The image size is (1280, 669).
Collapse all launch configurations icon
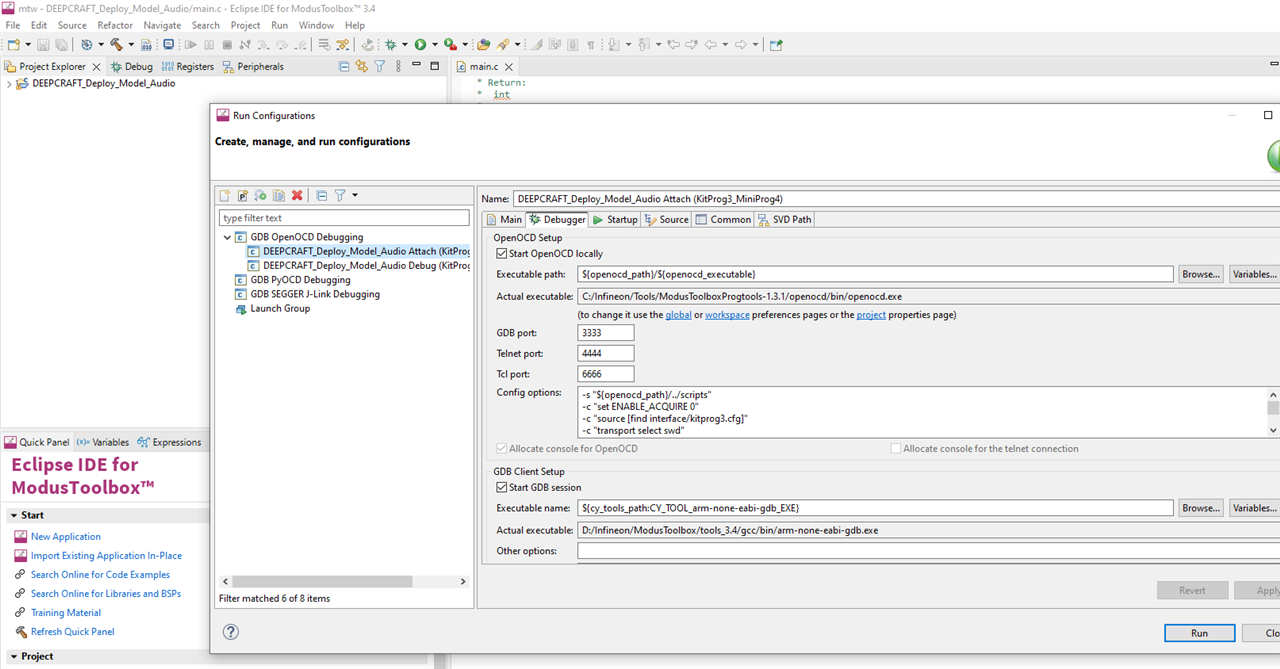tap(321, 195)
